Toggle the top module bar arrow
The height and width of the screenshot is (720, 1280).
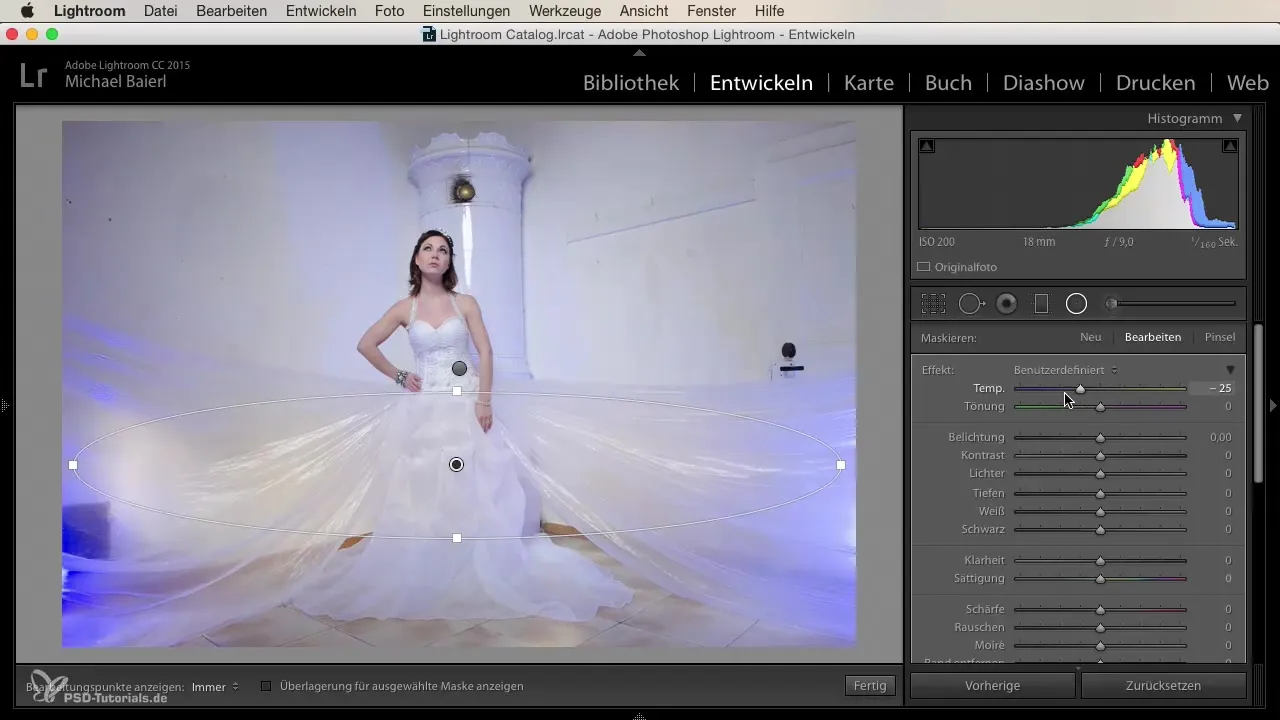pos(640,51)
